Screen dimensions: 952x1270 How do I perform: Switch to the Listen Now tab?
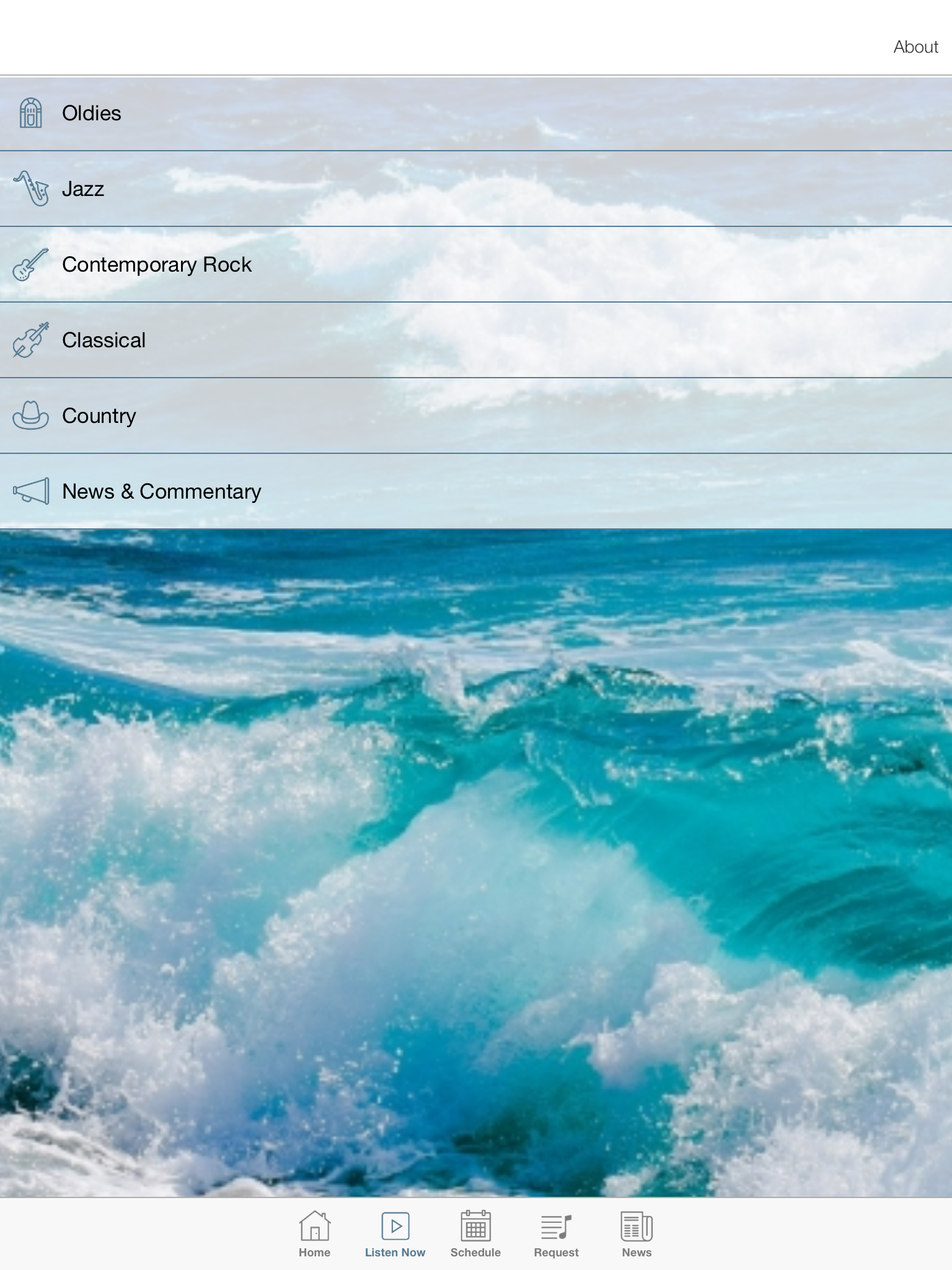coord(395,1234)
